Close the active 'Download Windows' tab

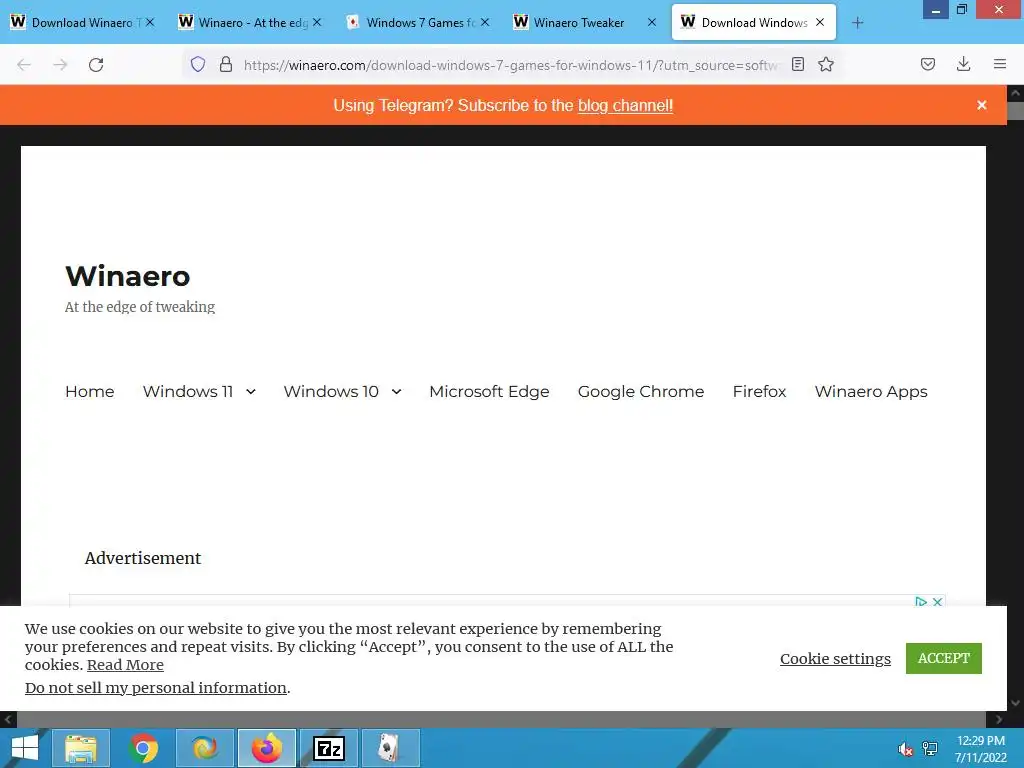820,22
